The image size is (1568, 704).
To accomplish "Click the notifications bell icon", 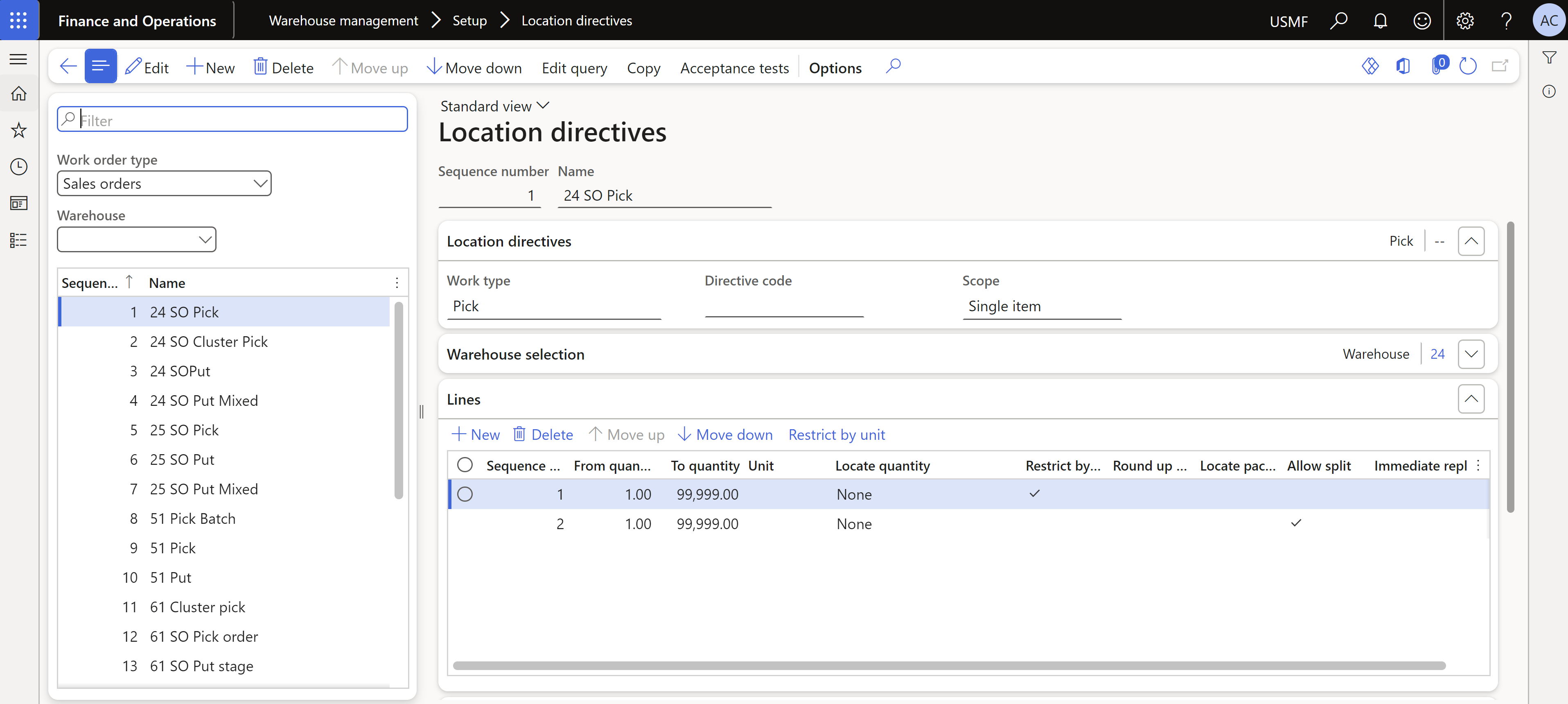I will click(1380, 20).
